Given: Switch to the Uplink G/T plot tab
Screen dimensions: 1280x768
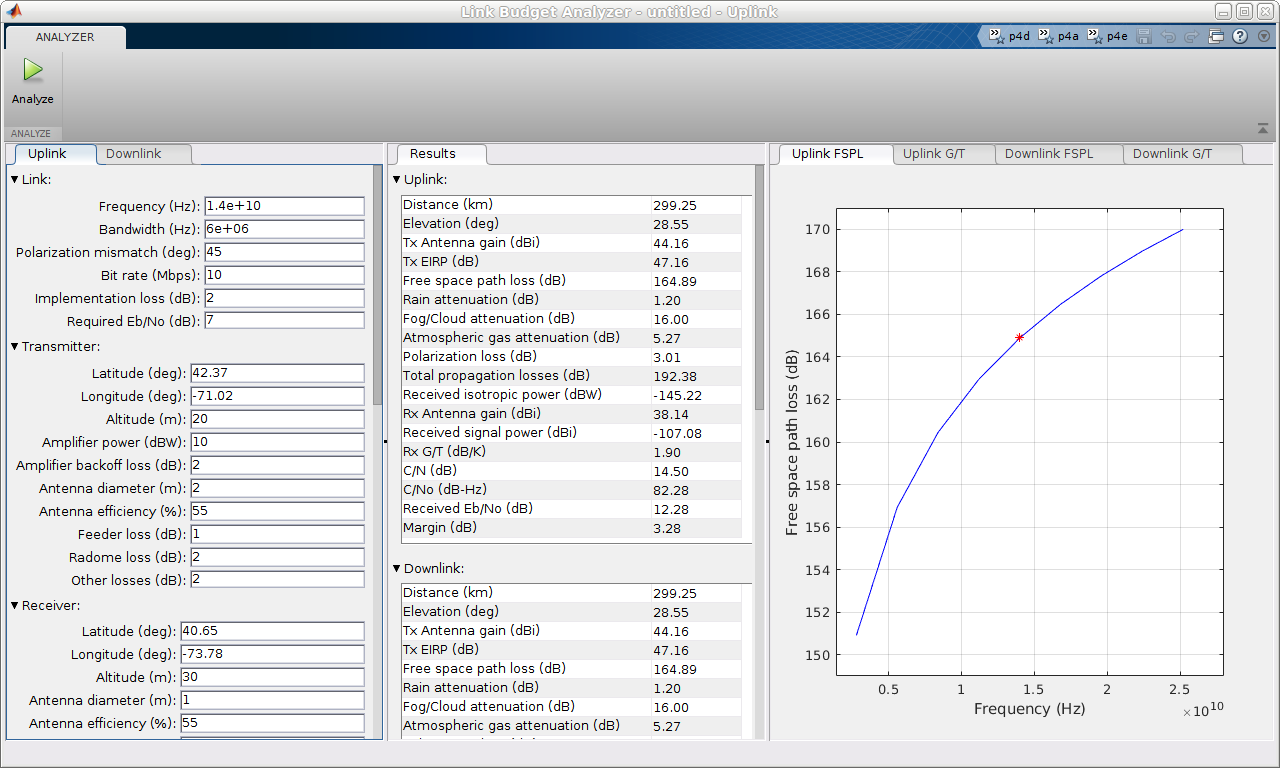Looking at the screenshot, I should coord(944,154).
